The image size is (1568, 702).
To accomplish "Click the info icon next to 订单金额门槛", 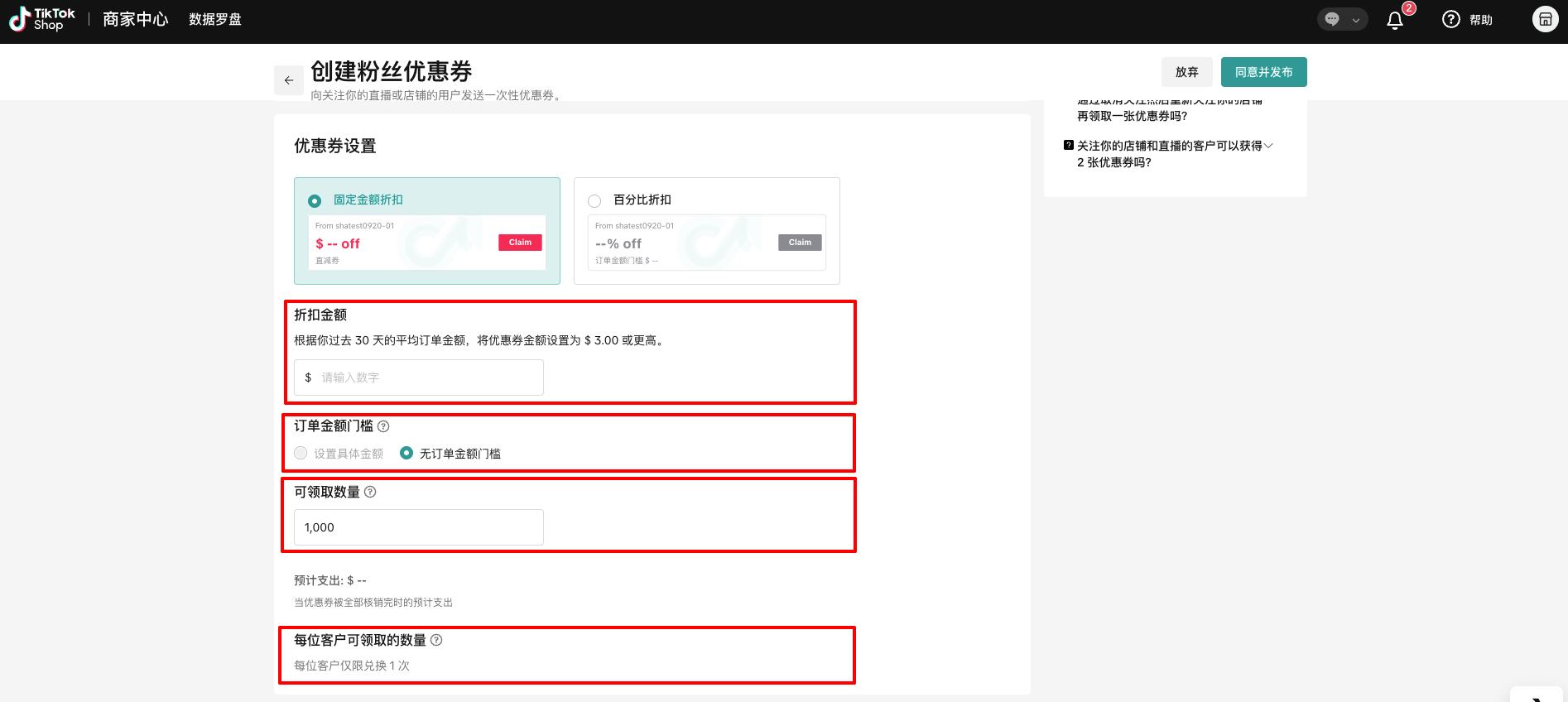I will pyautogui.click(x=383, y=426).
